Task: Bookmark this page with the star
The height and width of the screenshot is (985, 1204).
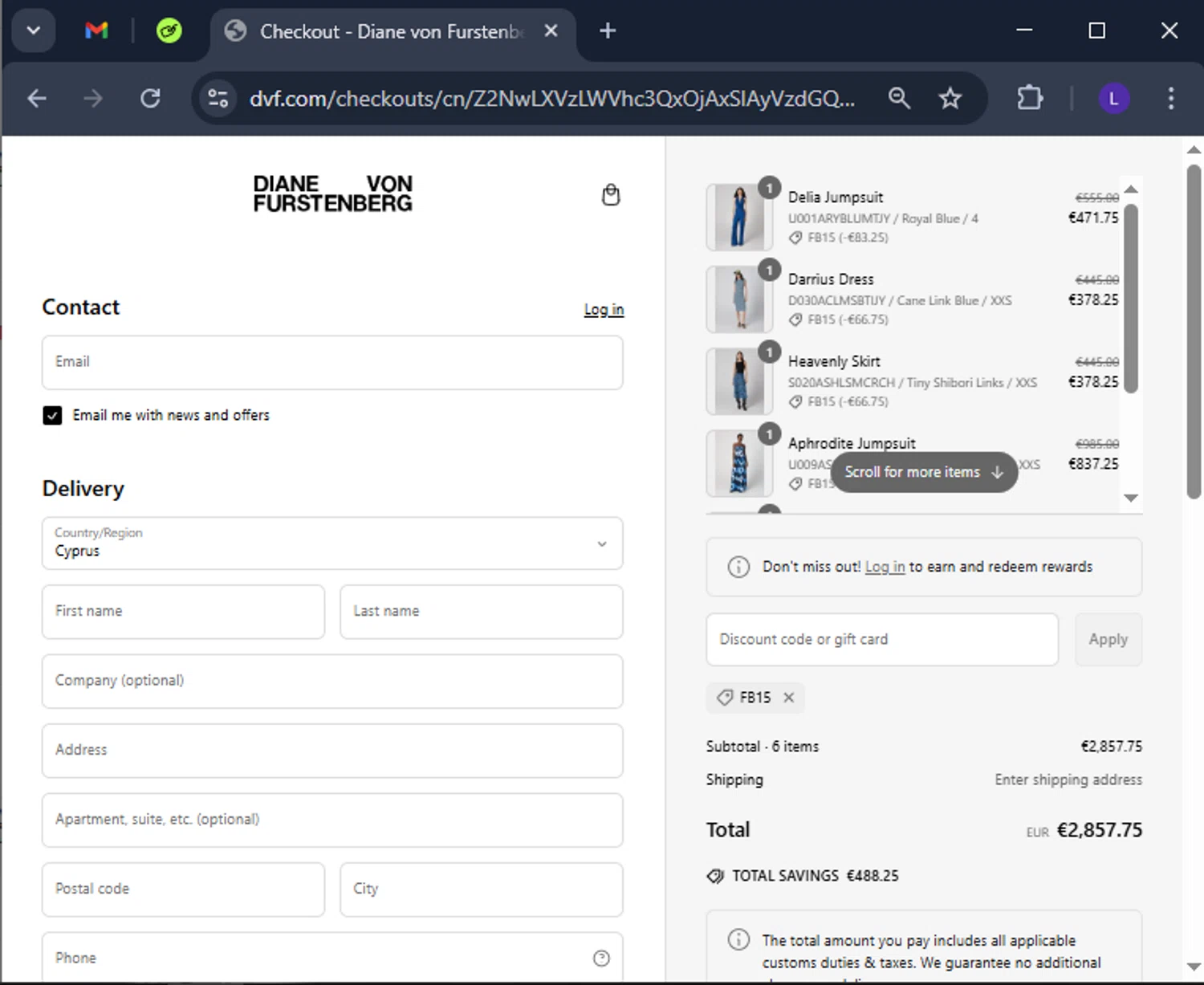Action: [x=950, y=99]
